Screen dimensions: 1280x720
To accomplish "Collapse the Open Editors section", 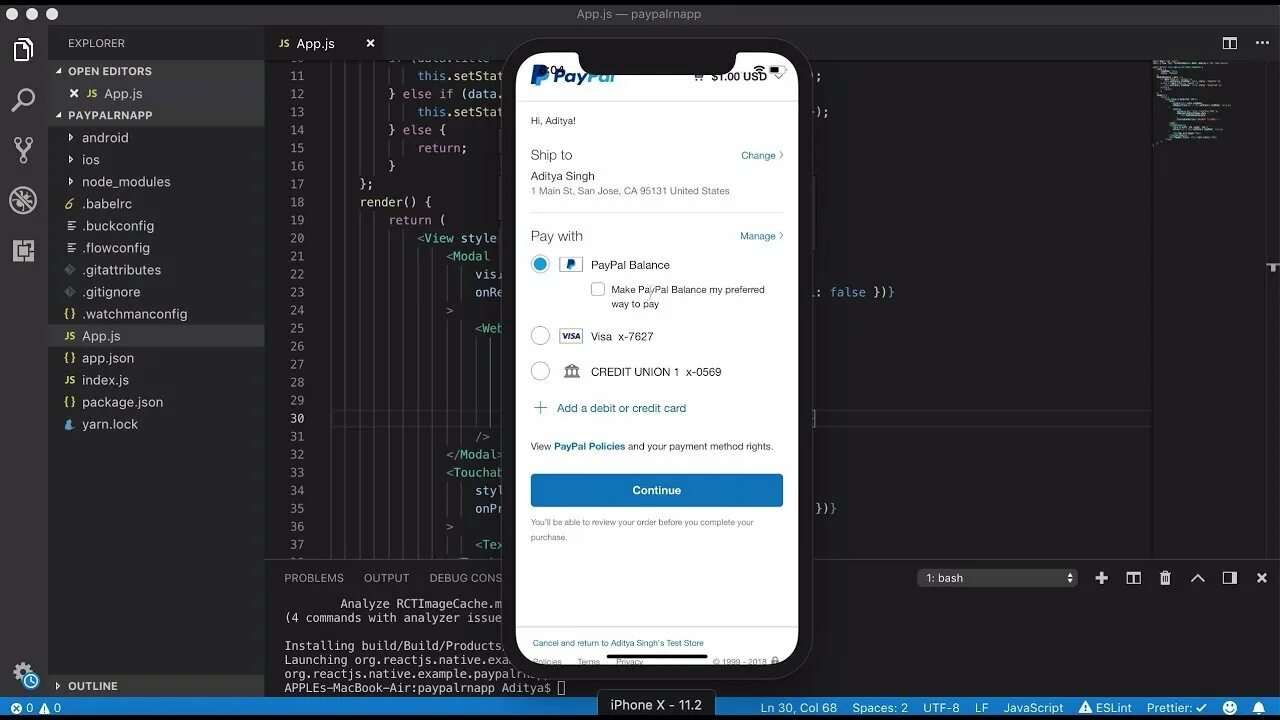I will (110, 71).
